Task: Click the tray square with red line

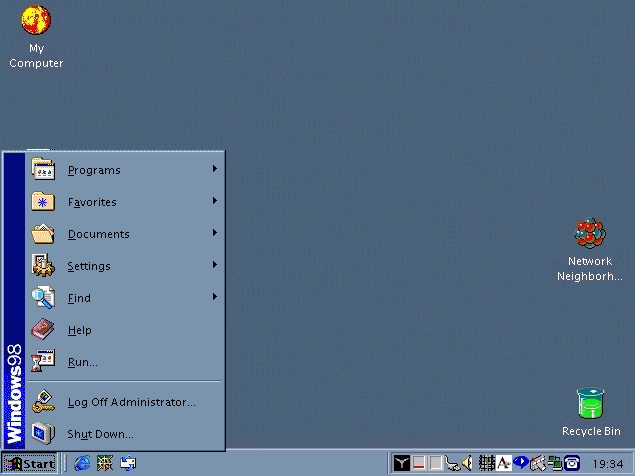Action: pyautogui.click(x=419, y=463)
